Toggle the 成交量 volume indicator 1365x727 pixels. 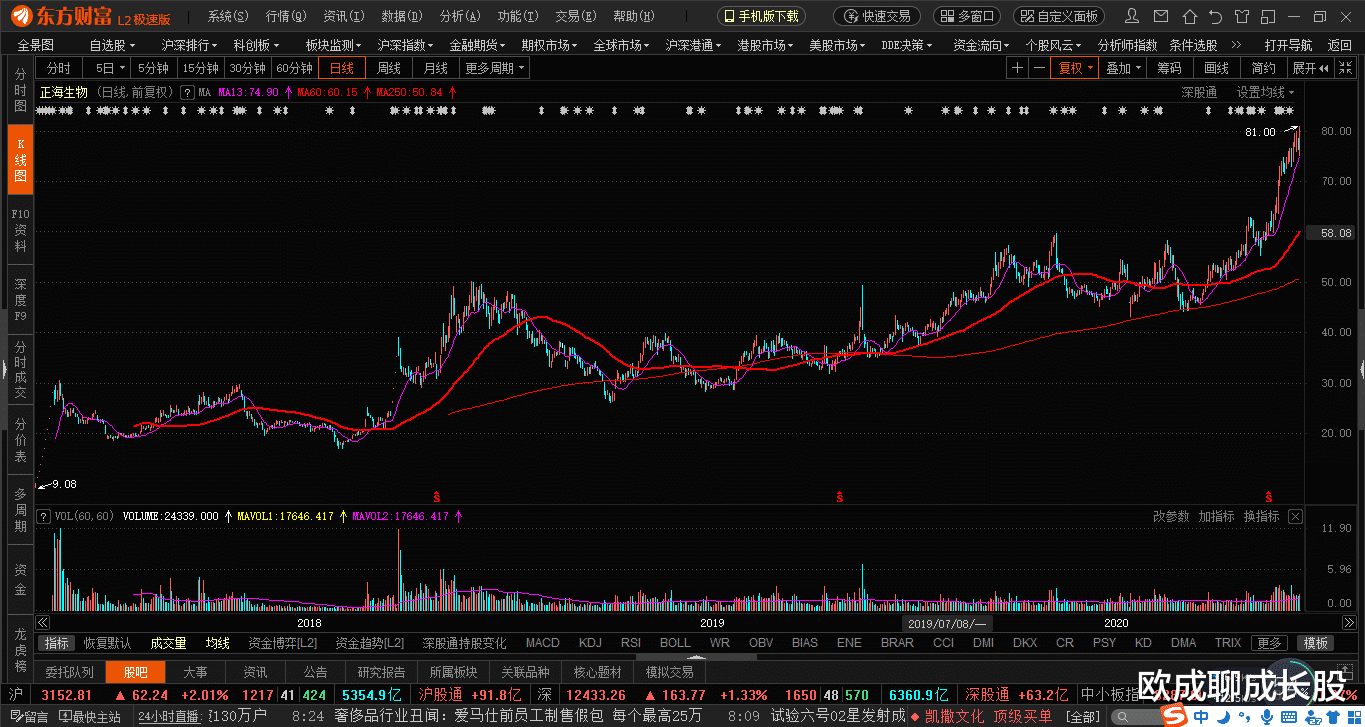168,643
